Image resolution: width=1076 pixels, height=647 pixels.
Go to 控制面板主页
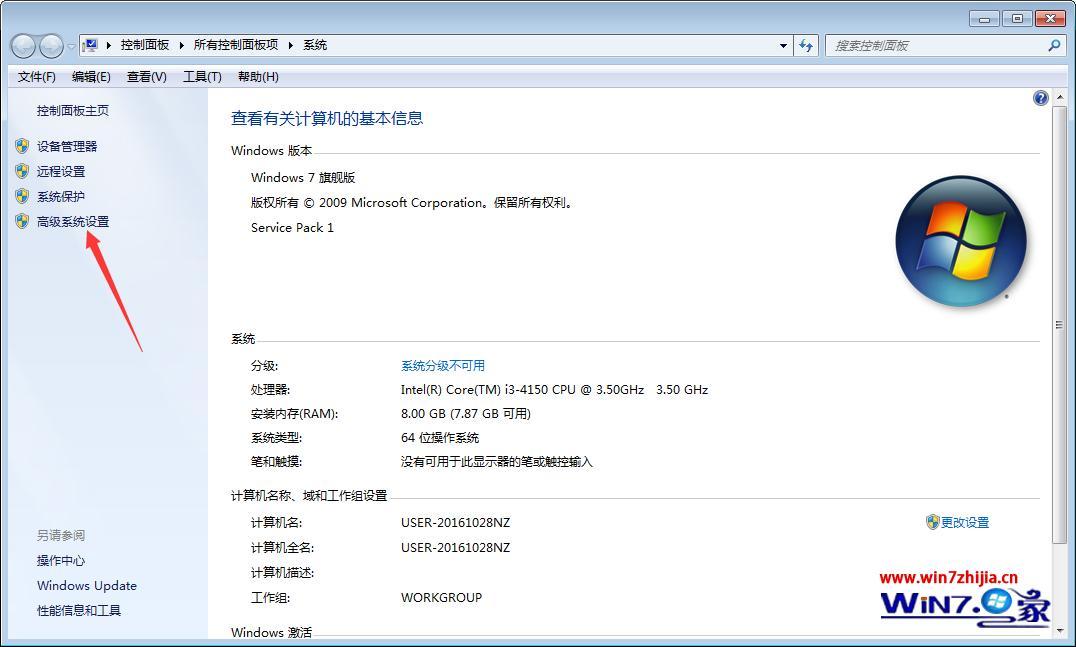click(x=73, y=110)
